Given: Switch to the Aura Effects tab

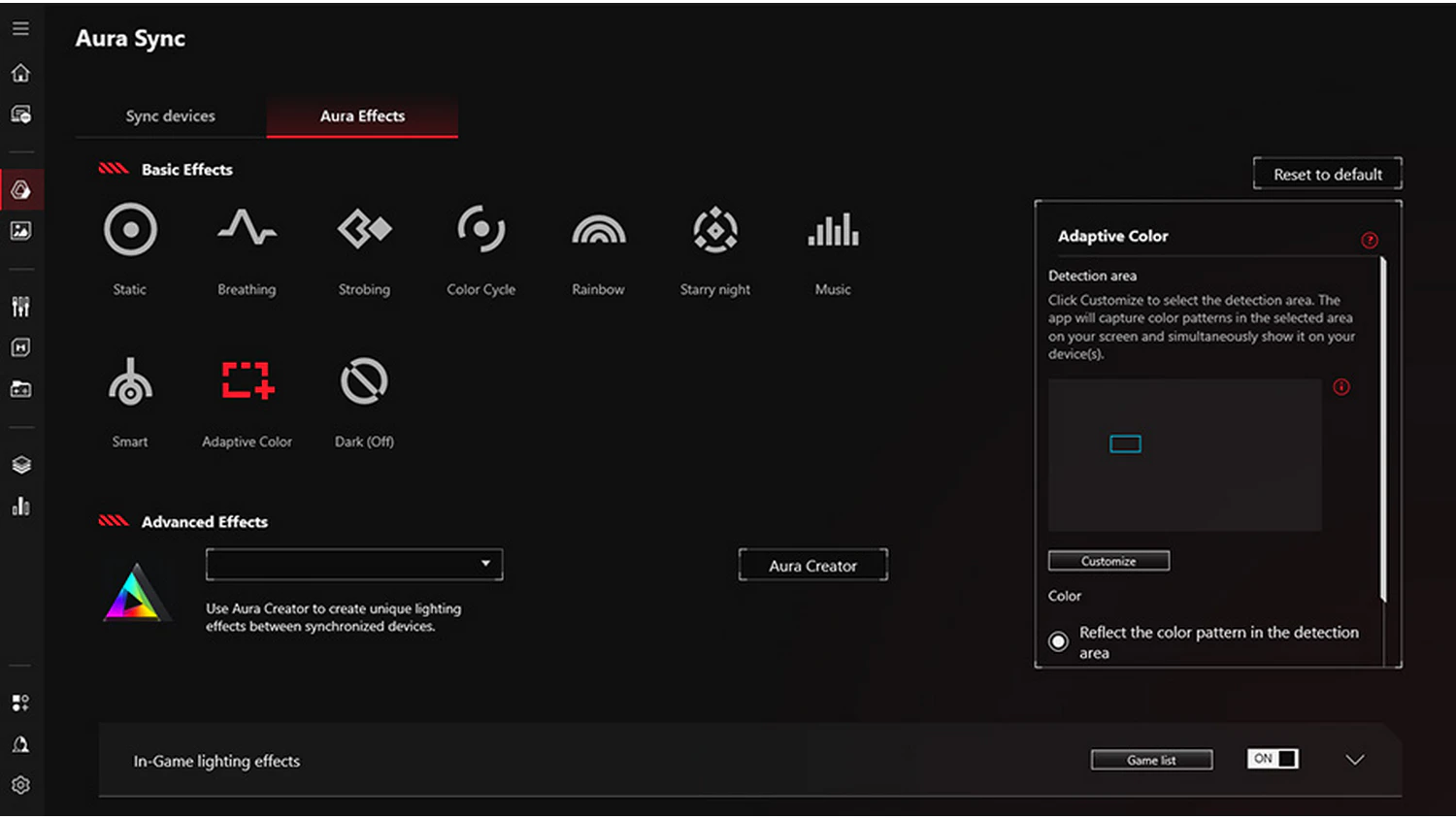Looking at the screenshot, I should pos(362,115).
